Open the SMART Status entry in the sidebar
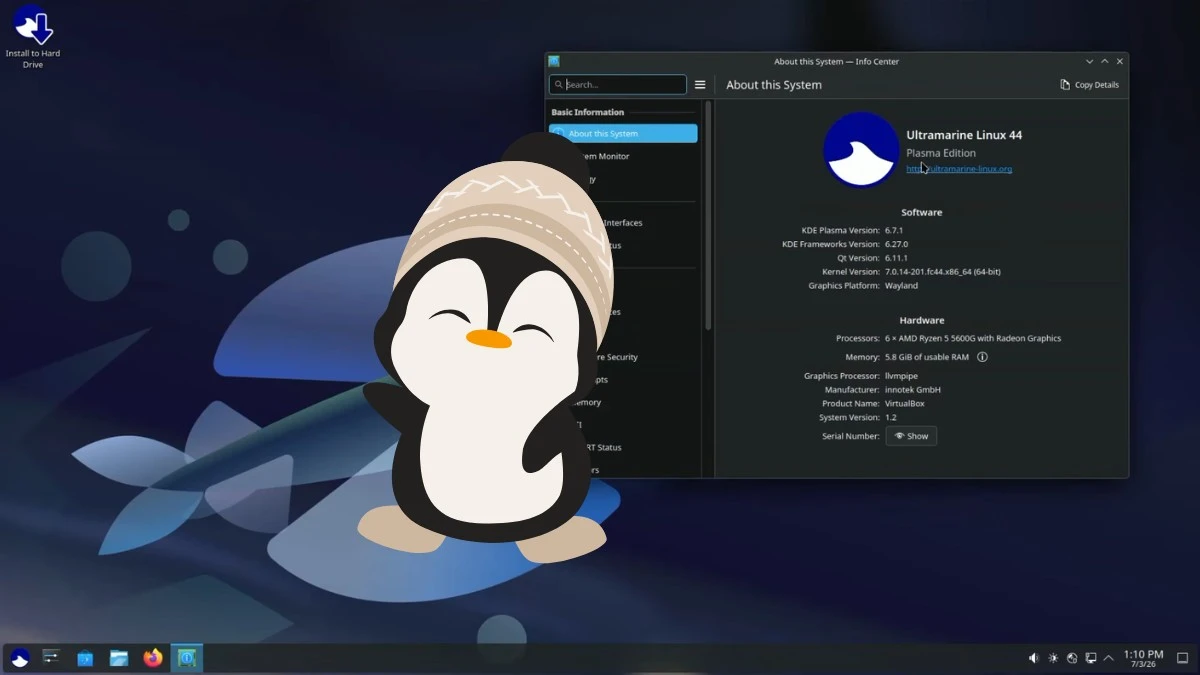 click(623, 447)
